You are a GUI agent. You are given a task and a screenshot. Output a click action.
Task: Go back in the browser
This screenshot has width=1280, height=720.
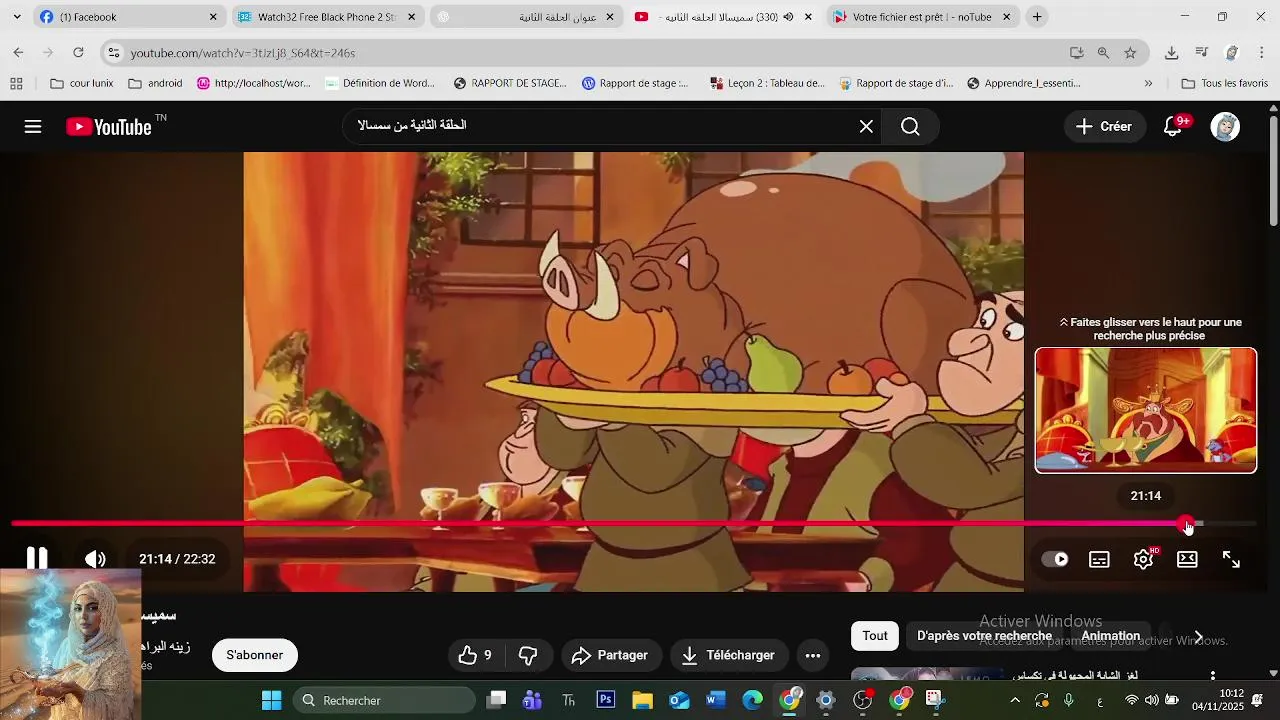18,53
